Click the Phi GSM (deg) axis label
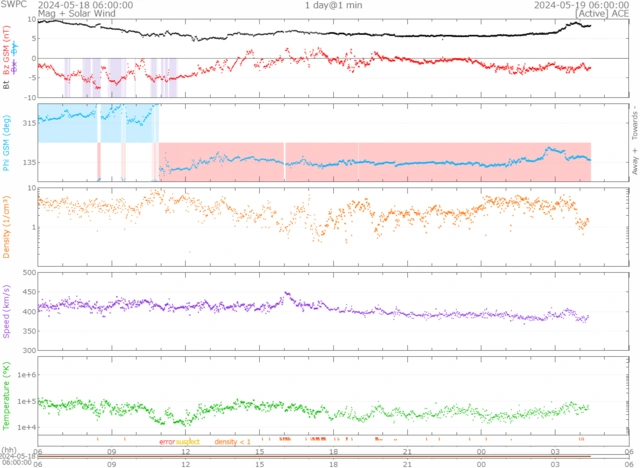This screenshot has height=468, width=640. [7, 142]
